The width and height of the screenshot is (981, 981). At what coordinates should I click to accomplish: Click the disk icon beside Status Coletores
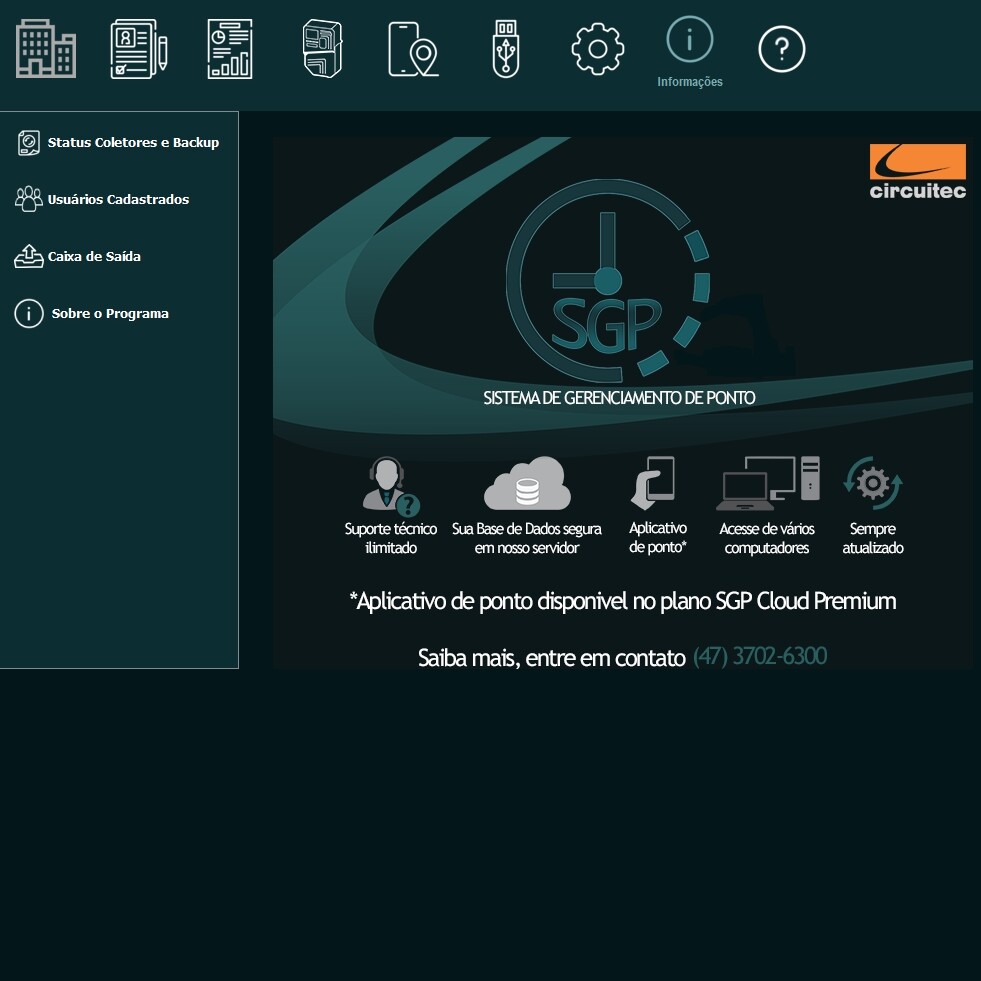(x=29, y=143)
